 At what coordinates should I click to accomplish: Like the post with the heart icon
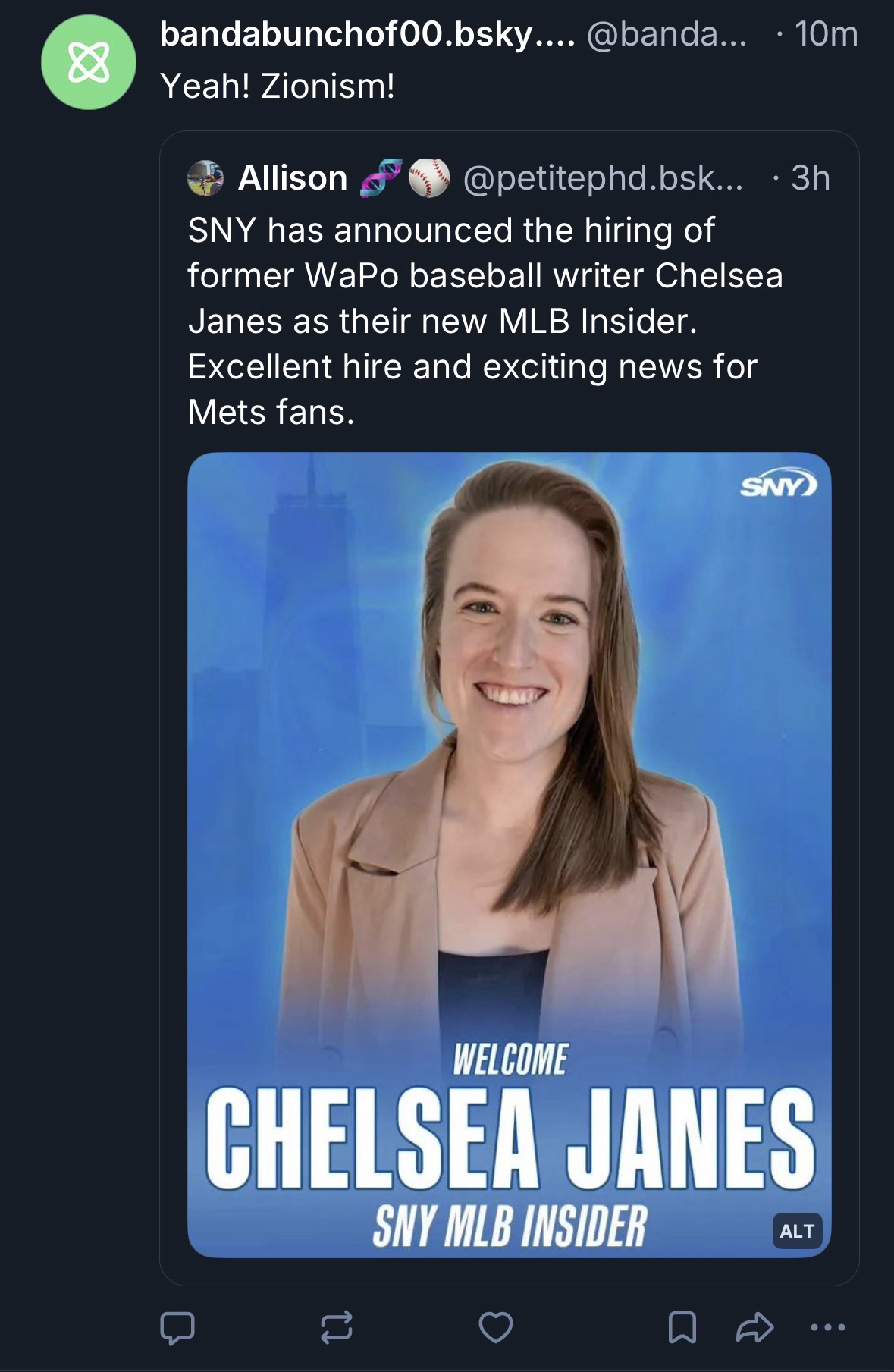[x=496, y=1327]
